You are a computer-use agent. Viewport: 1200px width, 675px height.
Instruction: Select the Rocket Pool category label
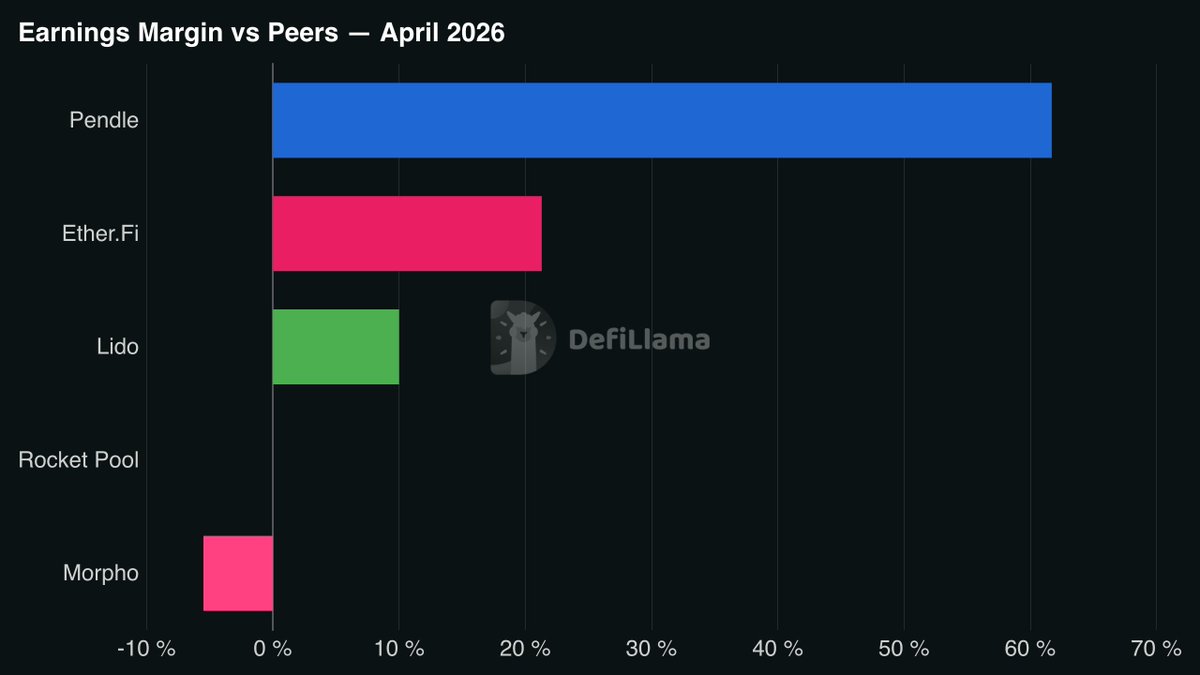[79, 460]
